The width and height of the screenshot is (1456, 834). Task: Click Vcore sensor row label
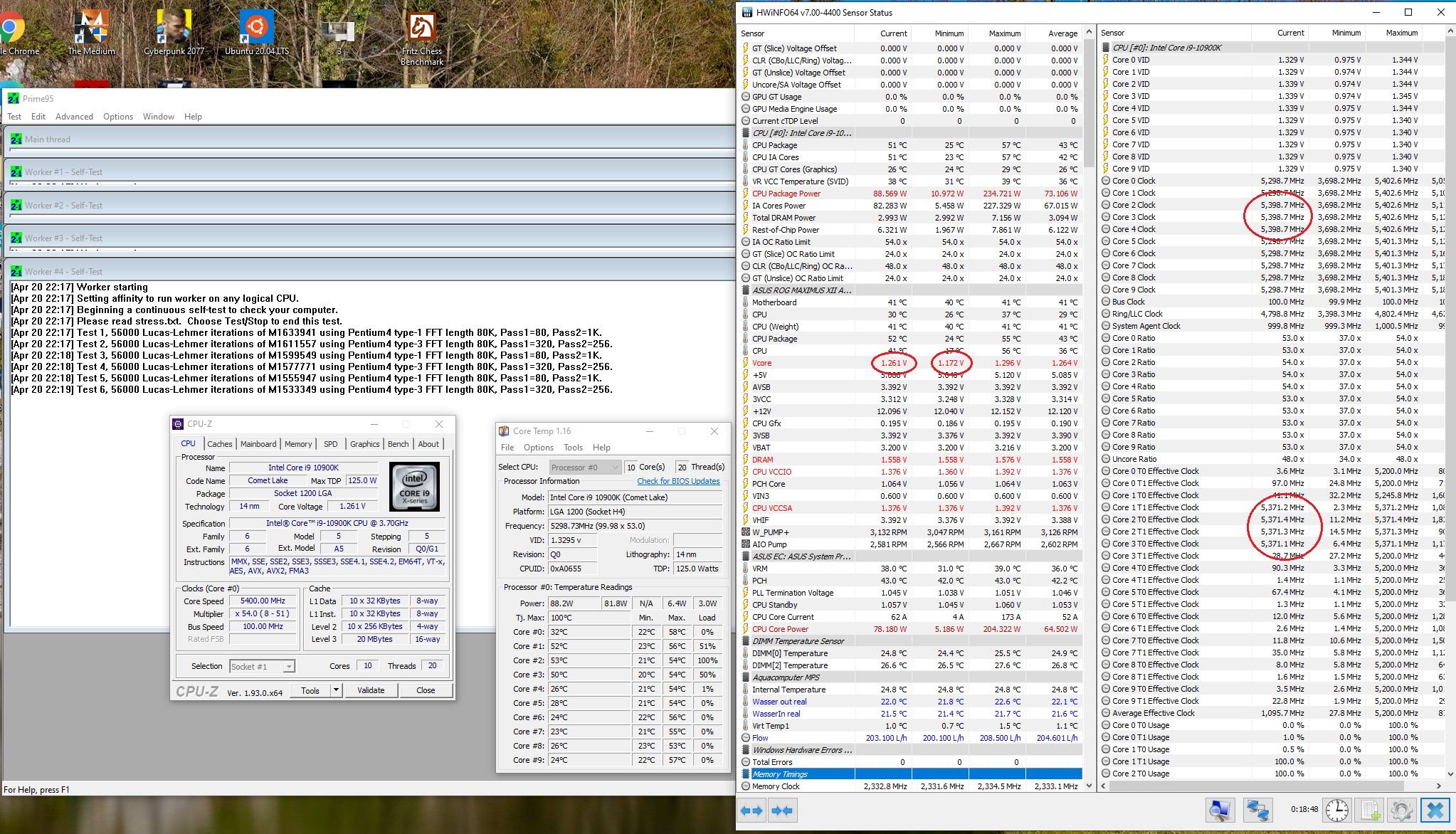[x=761, y=363]
